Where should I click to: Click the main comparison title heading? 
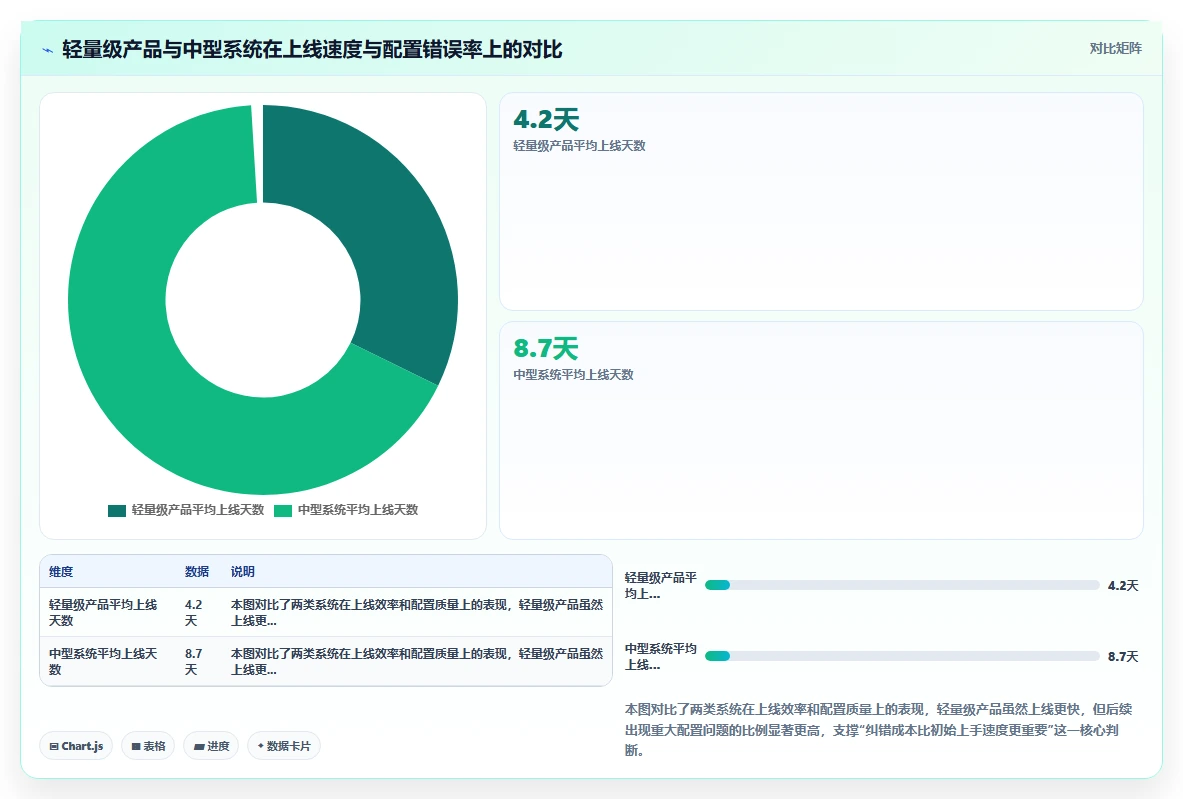tap(312, 50)
